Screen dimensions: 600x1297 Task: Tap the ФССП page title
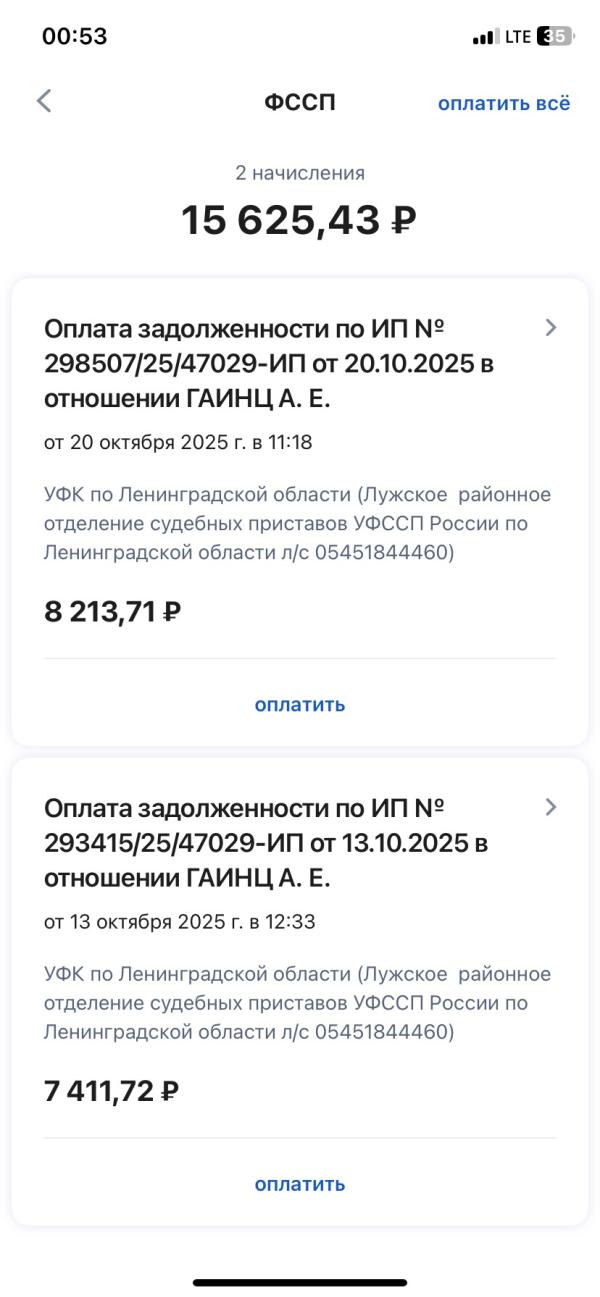(300, 102)
